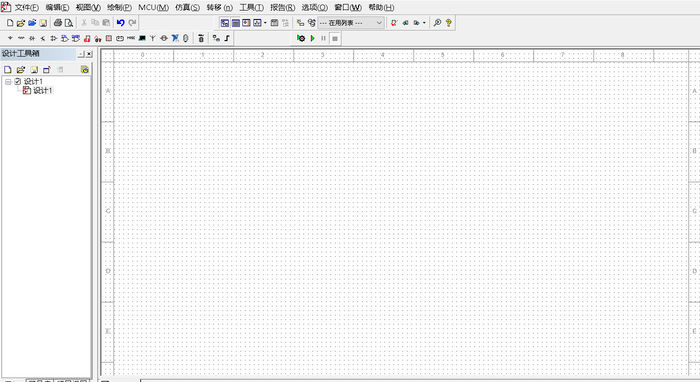Open the 在用列表 dropdown
Viewport: 700px width, 382px height.
(x=351, y=23)
